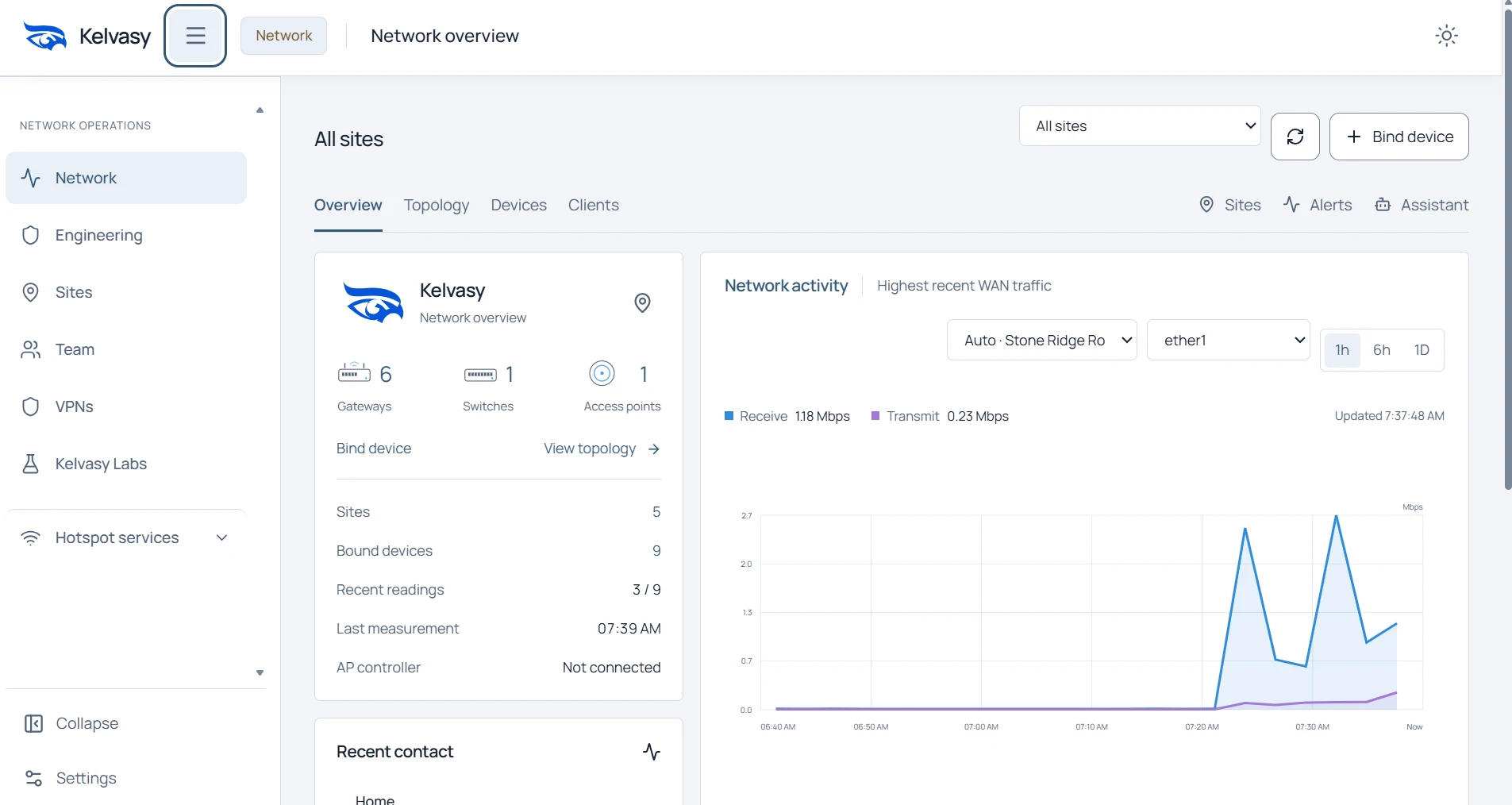Follow the View topology link
Screen dimensions: 1512x805
click(x=602, y=449)
